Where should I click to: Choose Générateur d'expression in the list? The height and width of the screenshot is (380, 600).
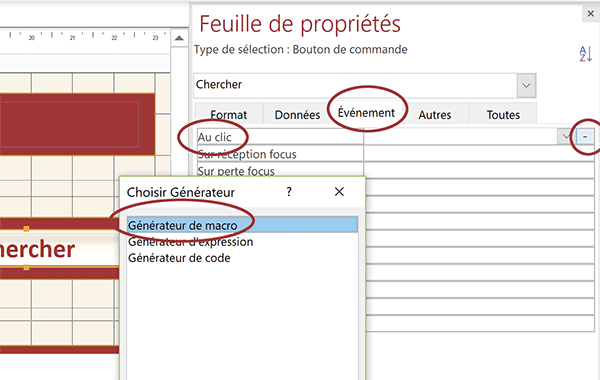(191, 242)
